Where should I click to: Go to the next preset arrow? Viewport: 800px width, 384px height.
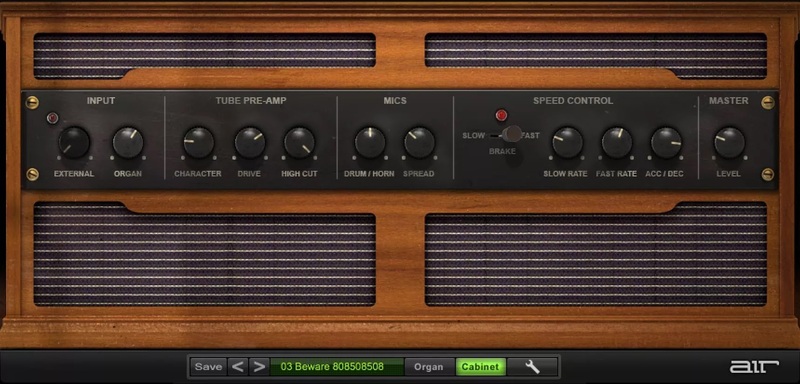(259, 367)
